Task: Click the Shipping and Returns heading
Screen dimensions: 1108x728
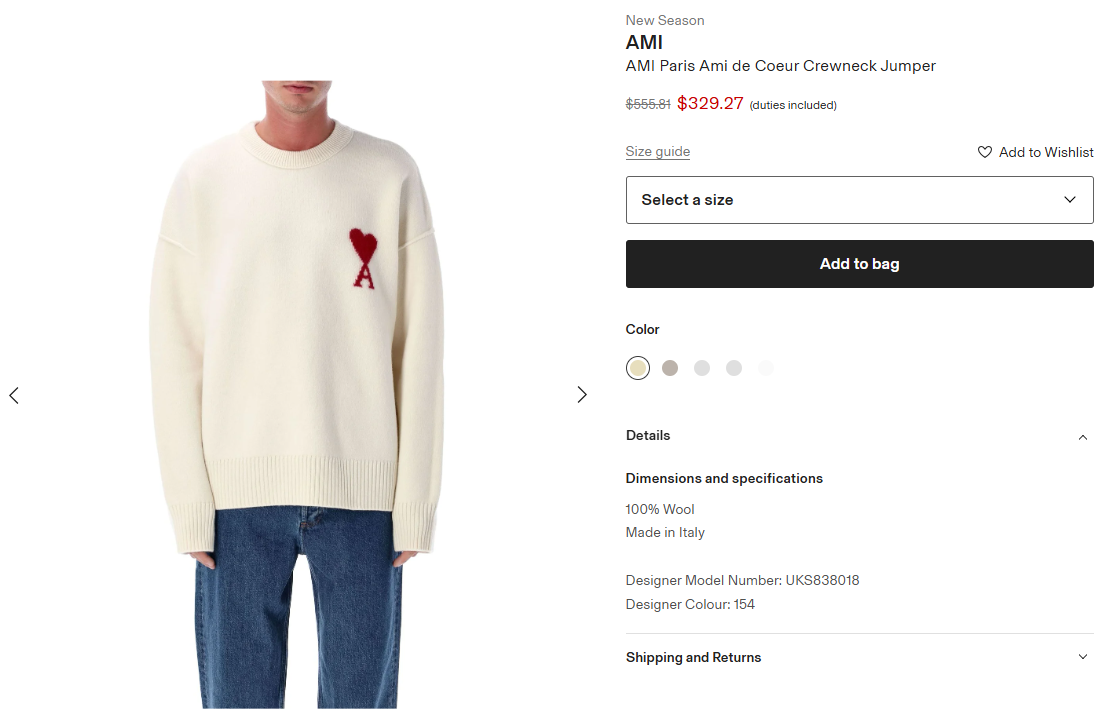Action: tap(693, 657)
